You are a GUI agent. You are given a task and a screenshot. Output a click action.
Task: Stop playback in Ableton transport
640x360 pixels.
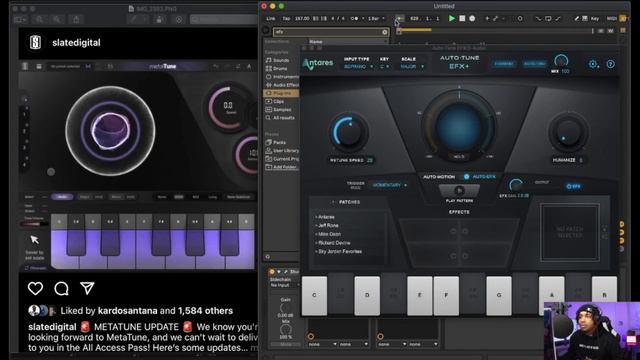462,18
